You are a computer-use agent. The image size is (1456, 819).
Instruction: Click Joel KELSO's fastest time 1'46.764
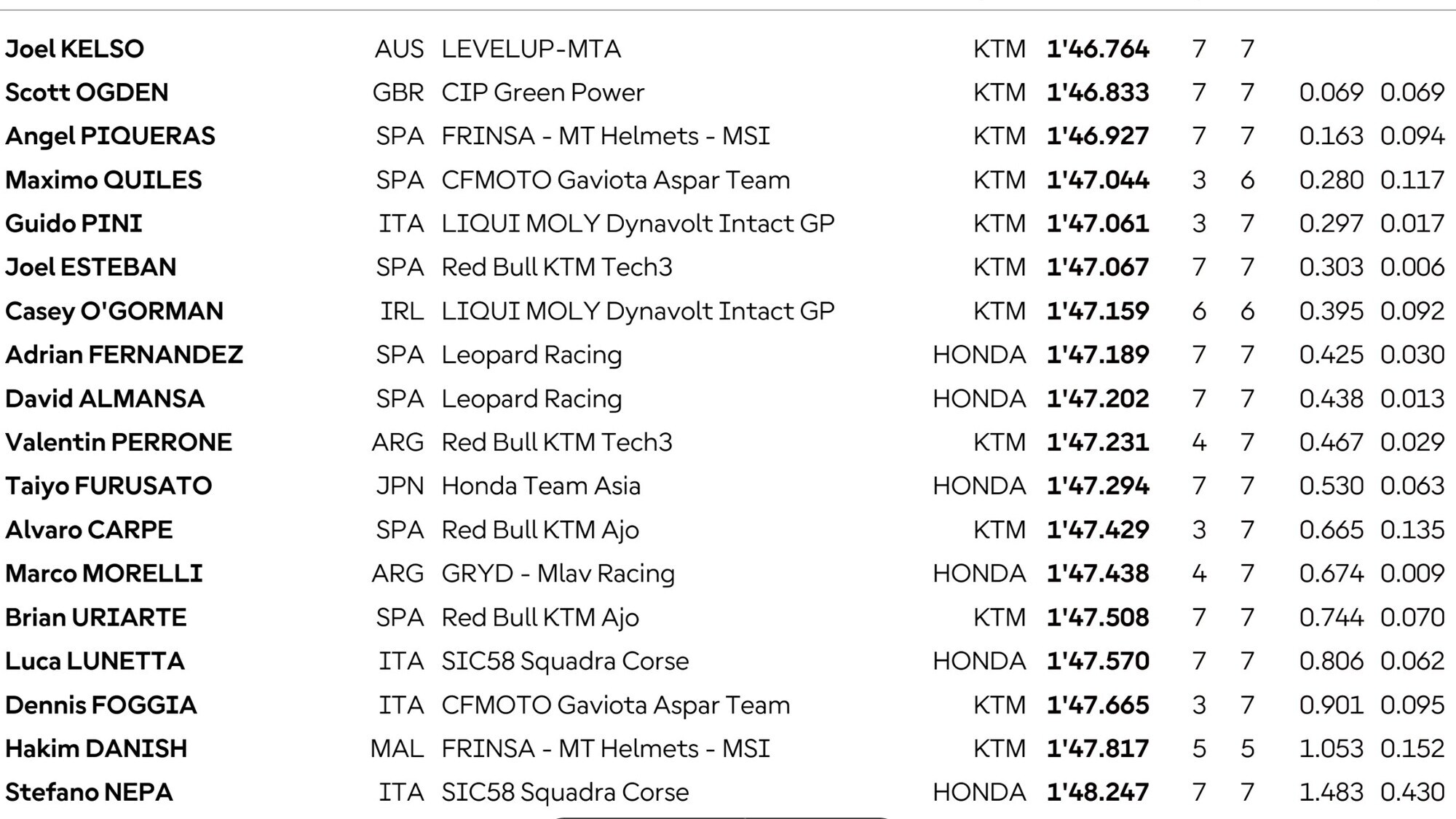click(1097, 49)
